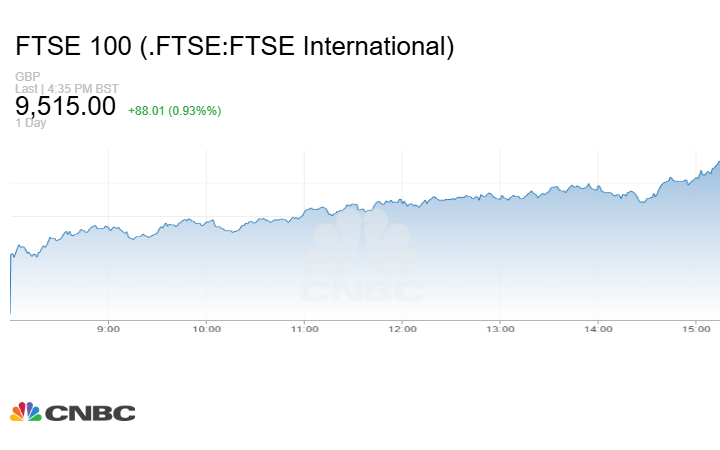Click the 14:00 time axis label
The height and width of the screenshot is (450, 720).
pyautogui.click(x=598, y=328)
